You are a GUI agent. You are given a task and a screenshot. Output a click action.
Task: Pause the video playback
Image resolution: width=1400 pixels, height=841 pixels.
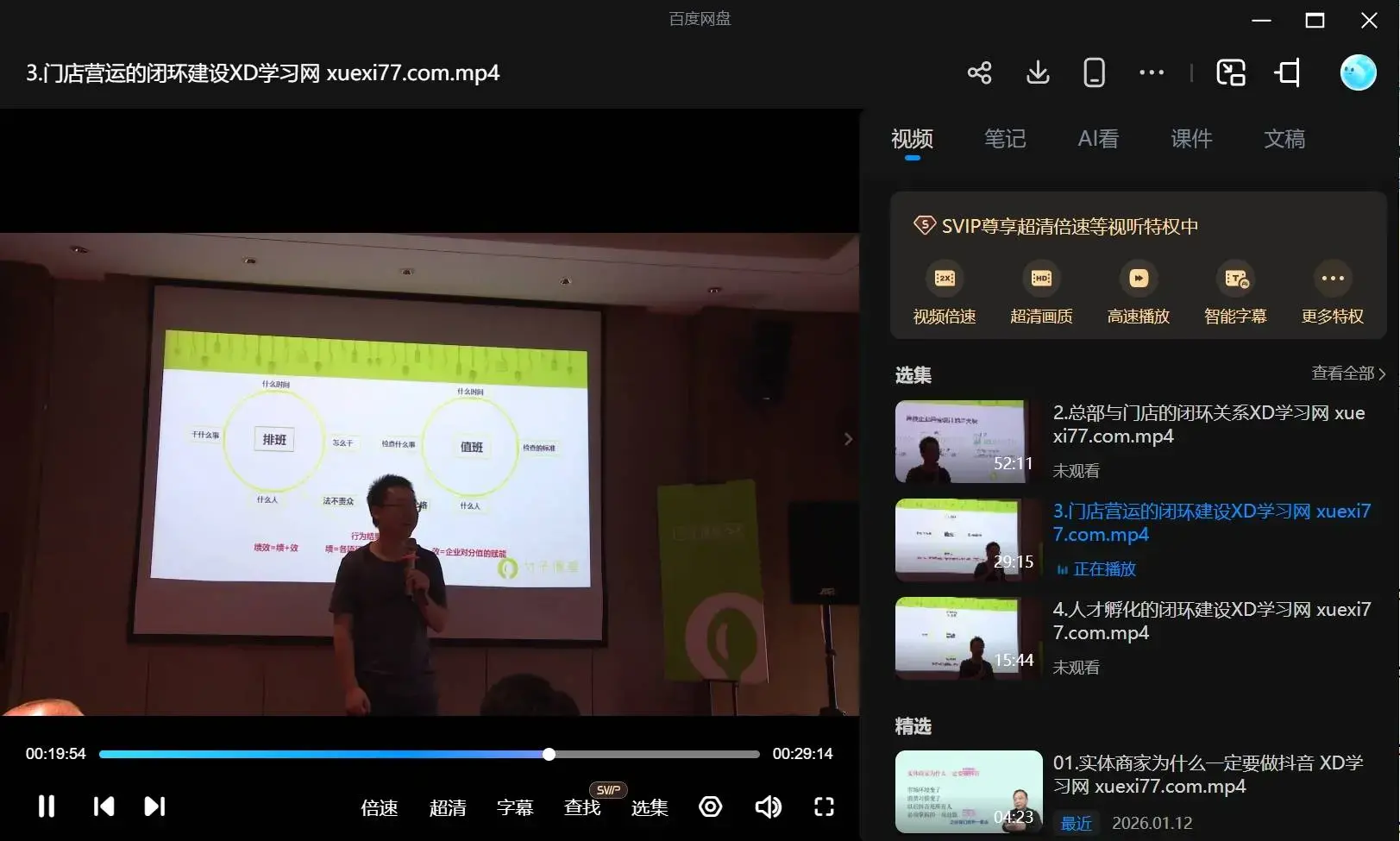pyautogui.click(x=47, y=806)
